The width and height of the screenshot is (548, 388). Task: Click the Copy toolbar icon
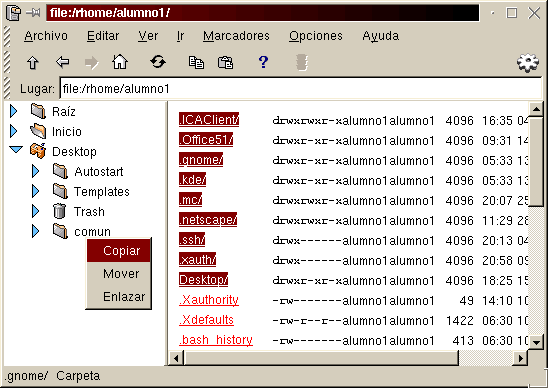coord(196,63)
